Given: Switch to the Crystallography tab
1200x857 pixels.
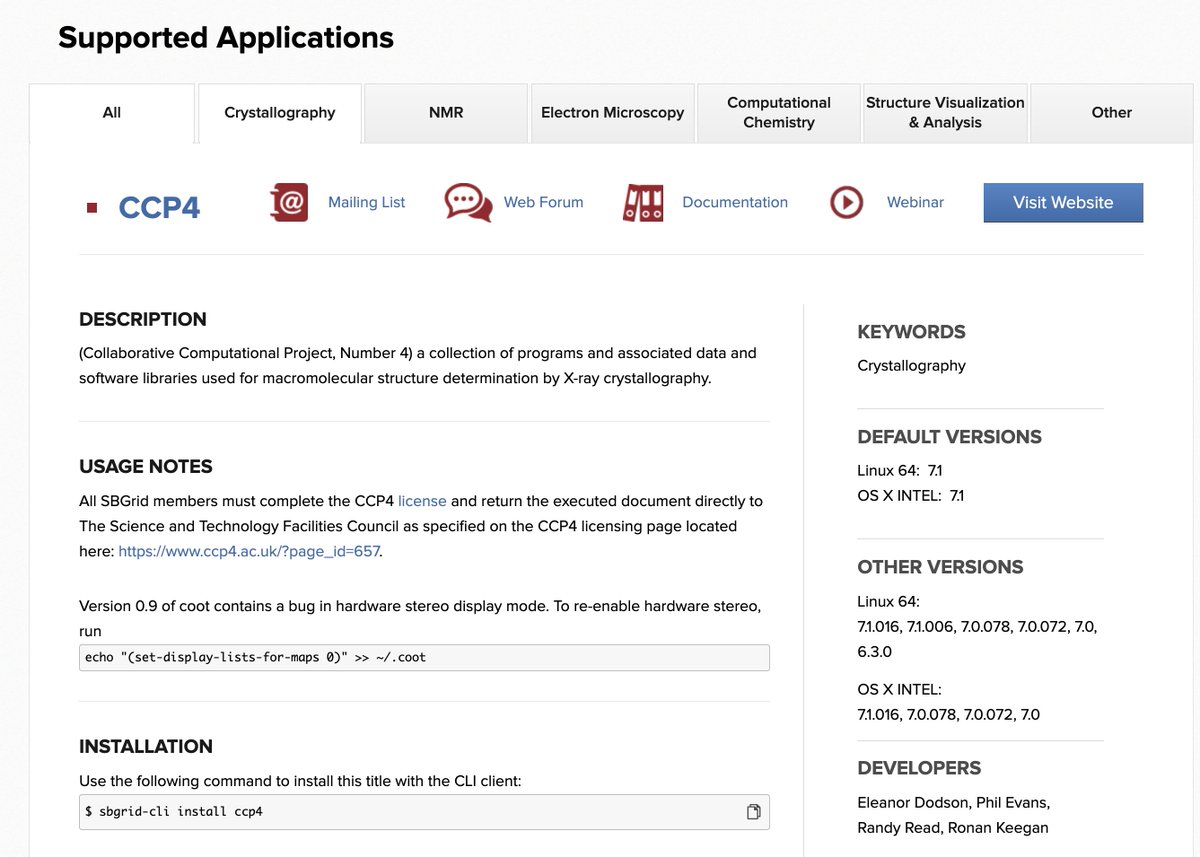Looking at the screenshot, I should 280,113.
